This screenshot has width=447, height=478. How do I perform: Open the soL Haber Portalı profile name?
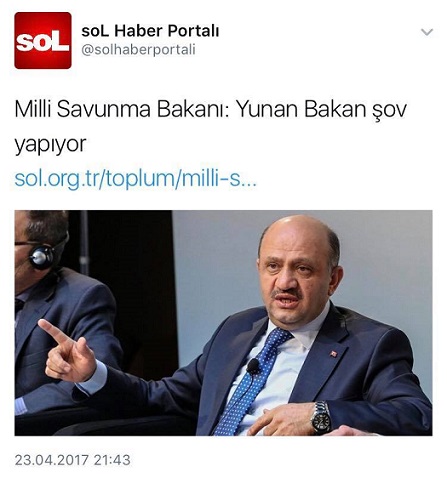(x=150, y=31)
